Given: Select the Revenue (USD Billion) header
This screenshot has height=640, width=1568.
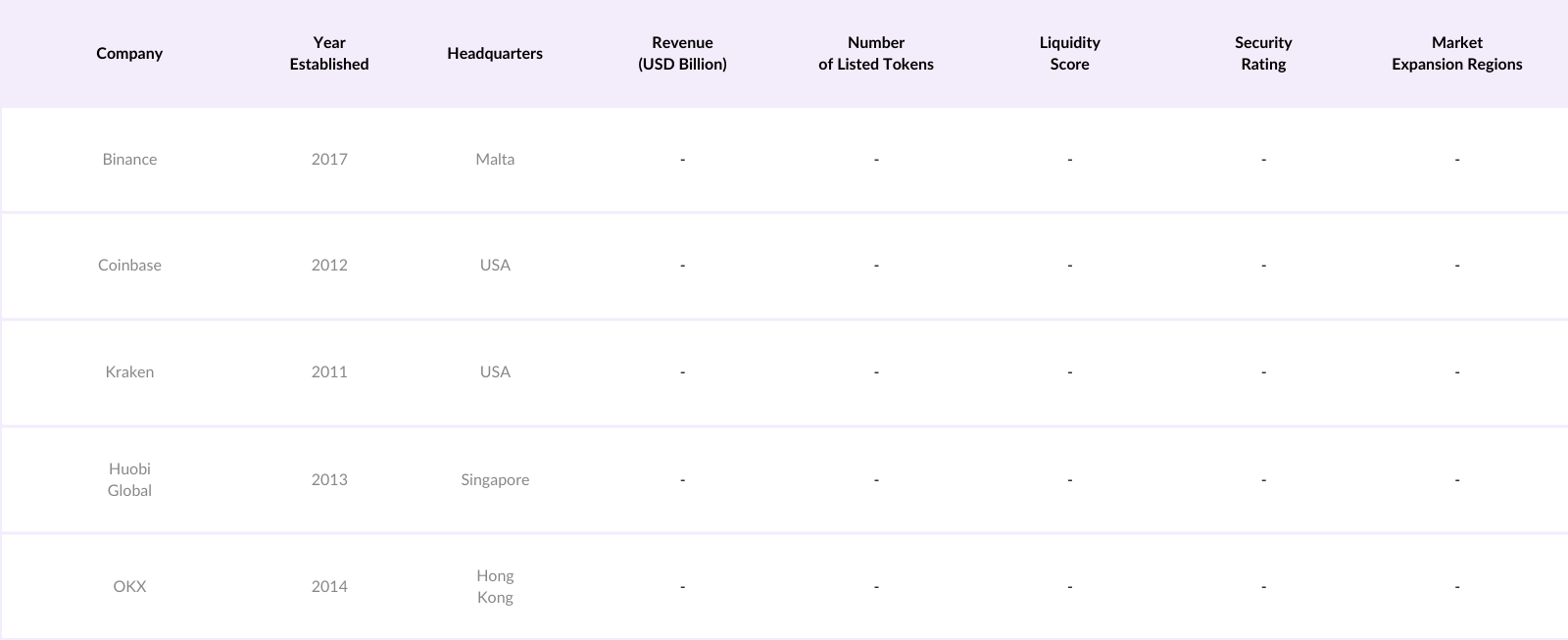Looking at the screenshot, I should pos(682,54).
